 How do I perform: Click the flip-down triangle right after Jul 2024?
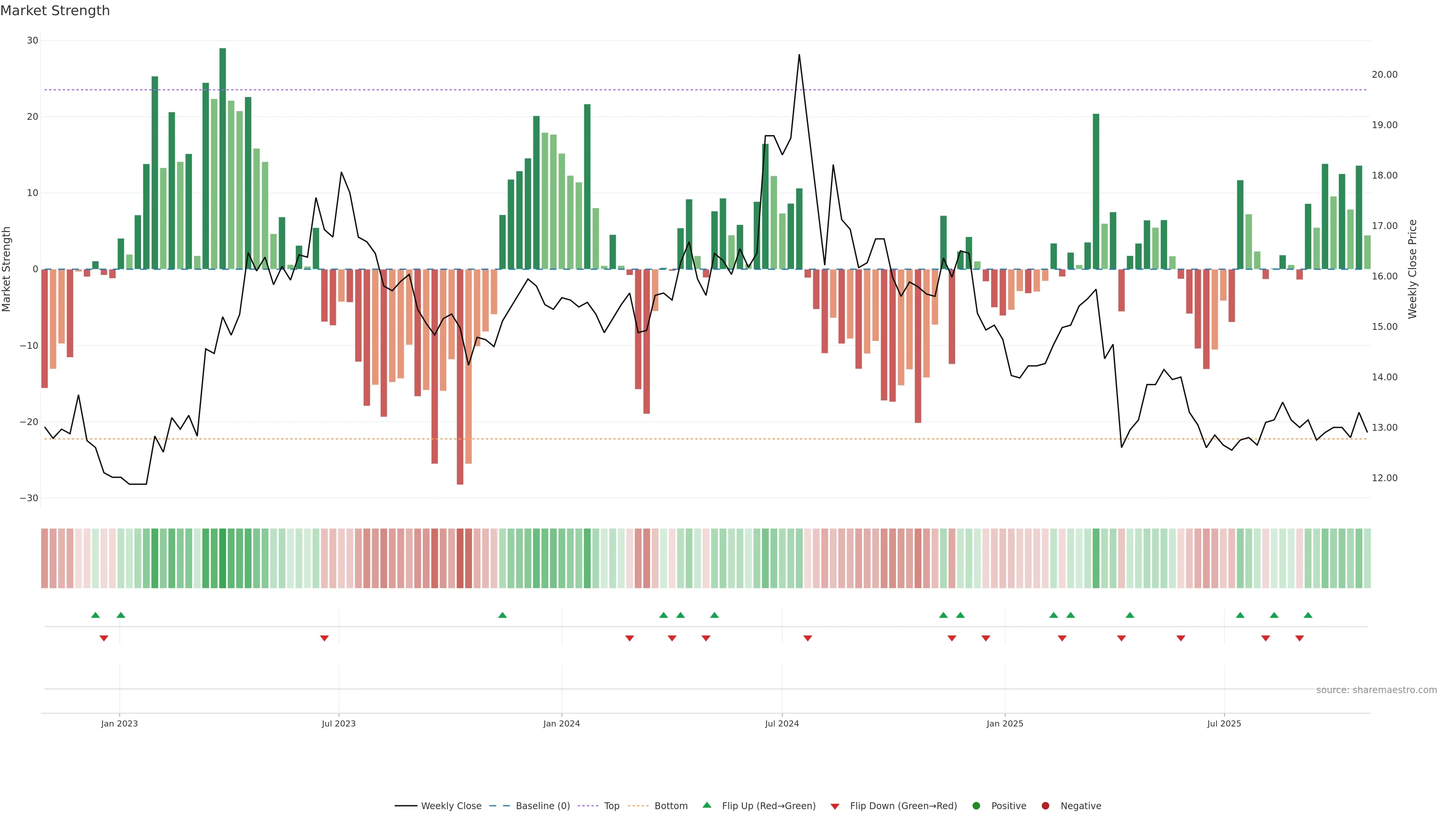click(x=808, y=638)
